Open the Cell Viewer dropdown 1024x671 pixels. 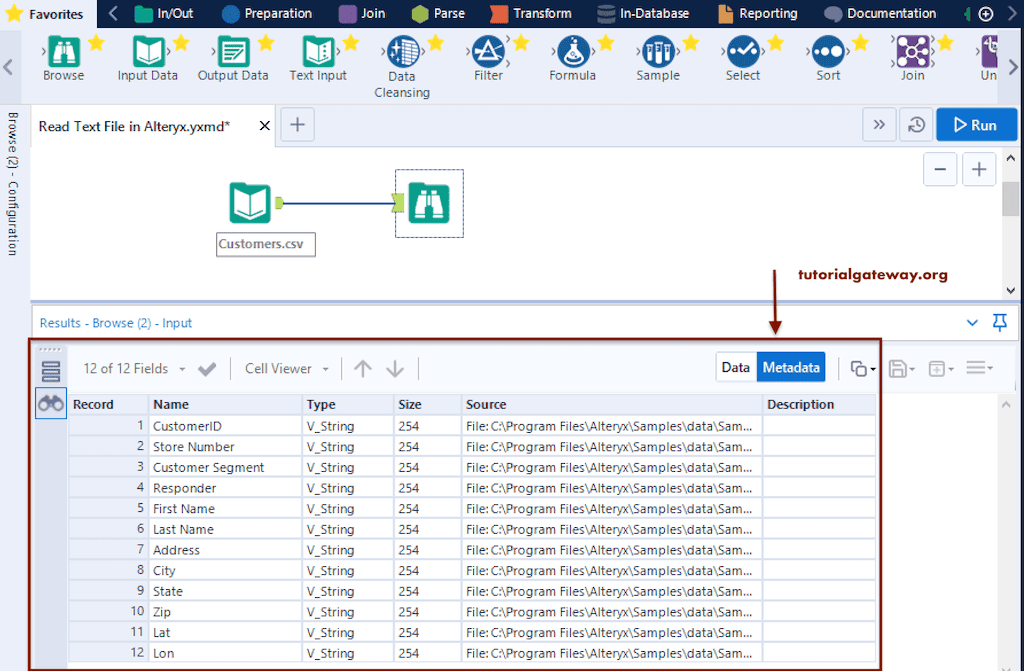286,368
